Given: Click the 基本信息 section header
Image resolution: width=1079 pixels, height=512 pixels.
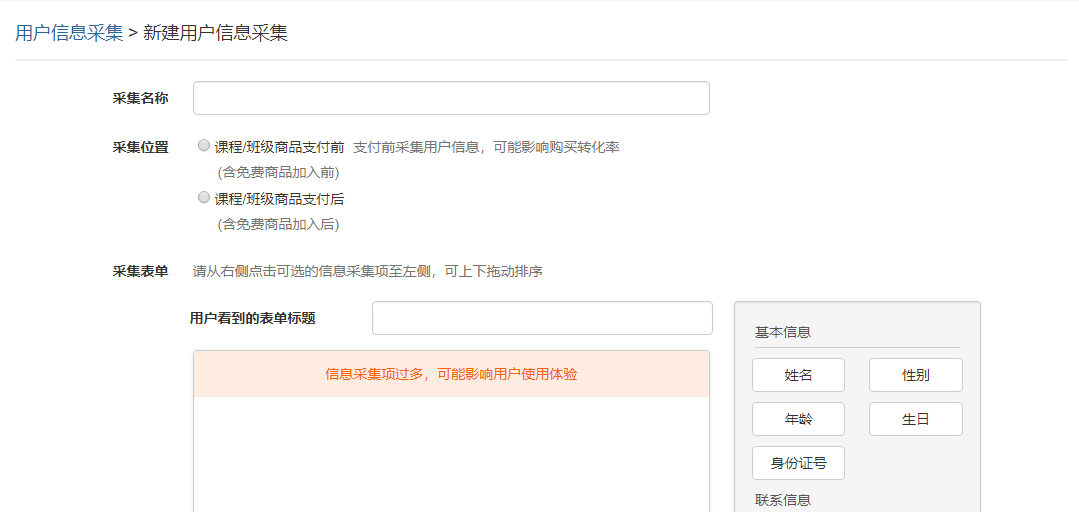Looking at the screenshot, I should 783,332.
